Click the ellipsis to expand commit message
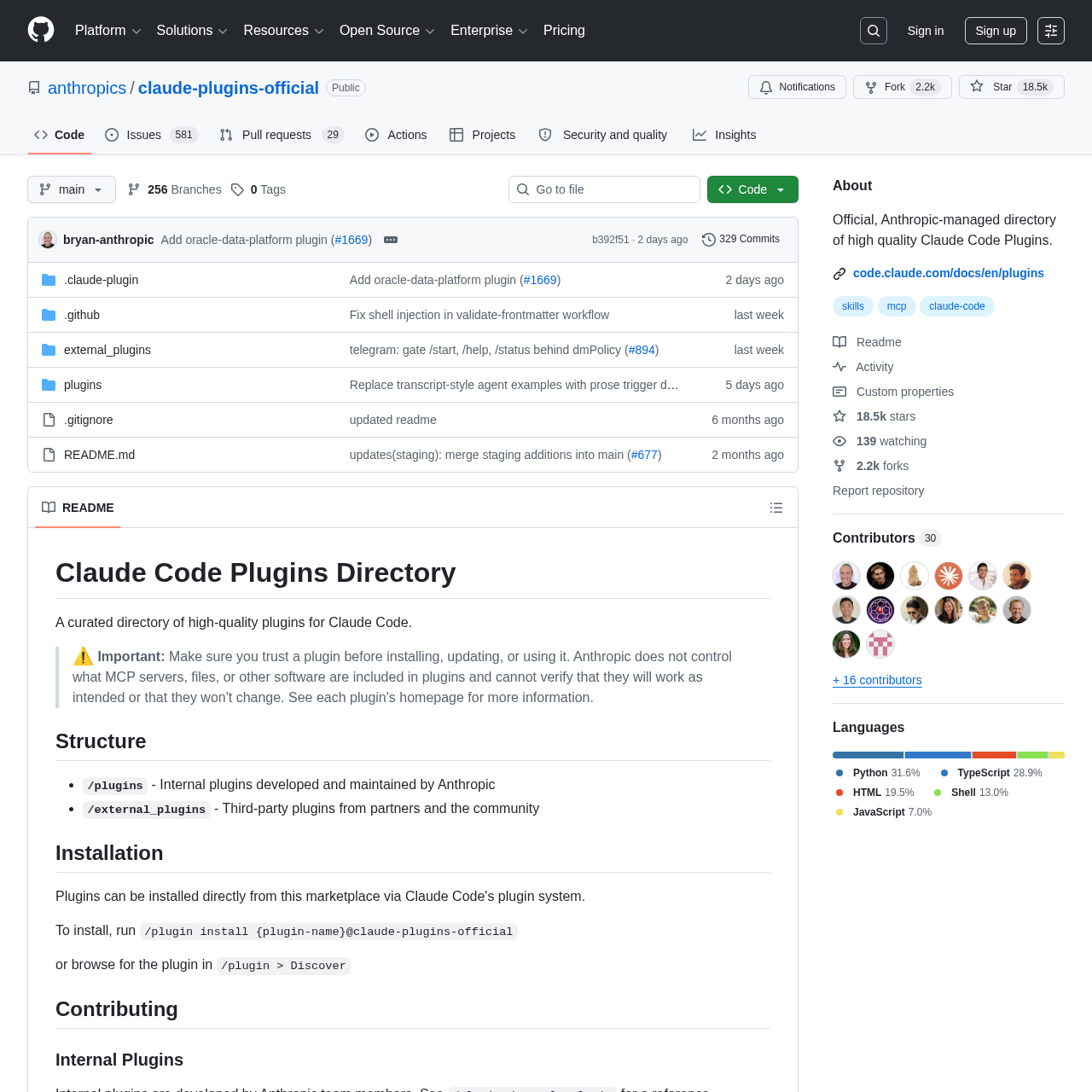 (391, 240)
